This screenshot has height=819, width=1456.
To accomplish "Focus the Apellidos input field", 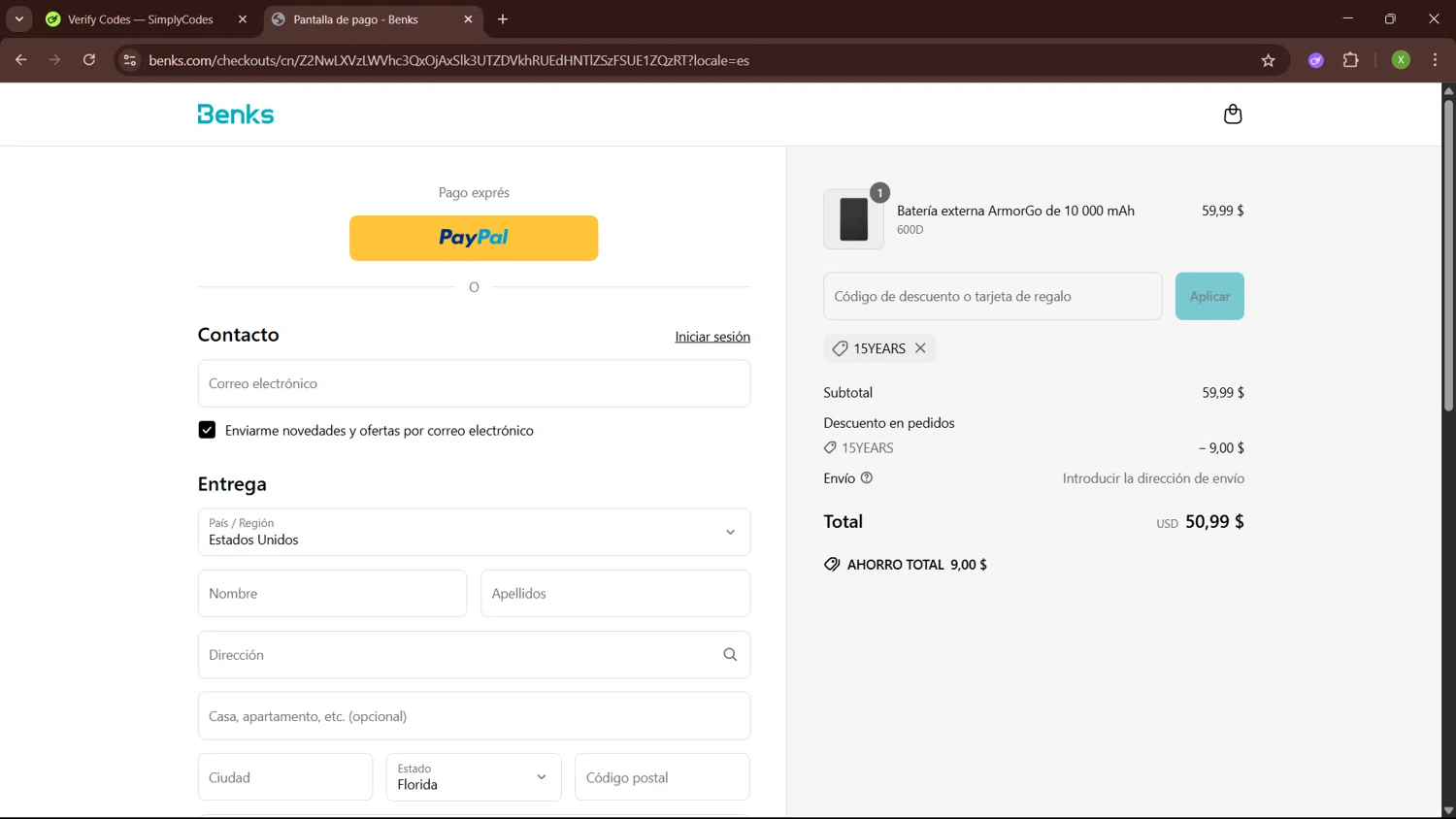I will click(615, 593).
